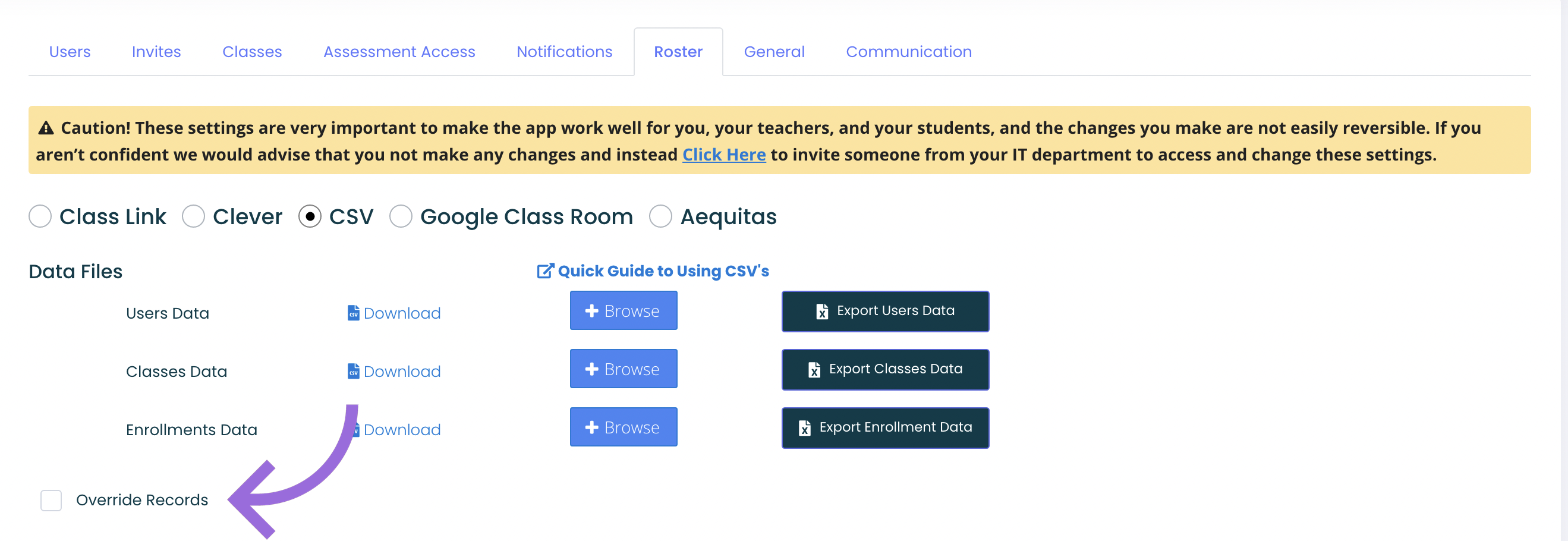1568x541 pixels.
Task: Click the CSV file icon beside Users Data Download
Action: click(x=353, y=313)
